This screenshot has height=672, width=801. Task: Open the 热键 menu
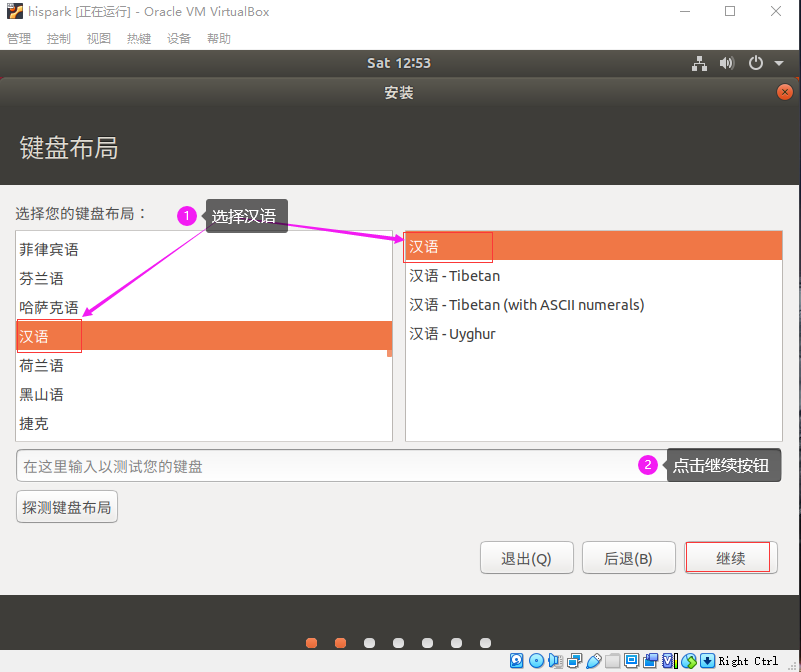pos(139,38)
